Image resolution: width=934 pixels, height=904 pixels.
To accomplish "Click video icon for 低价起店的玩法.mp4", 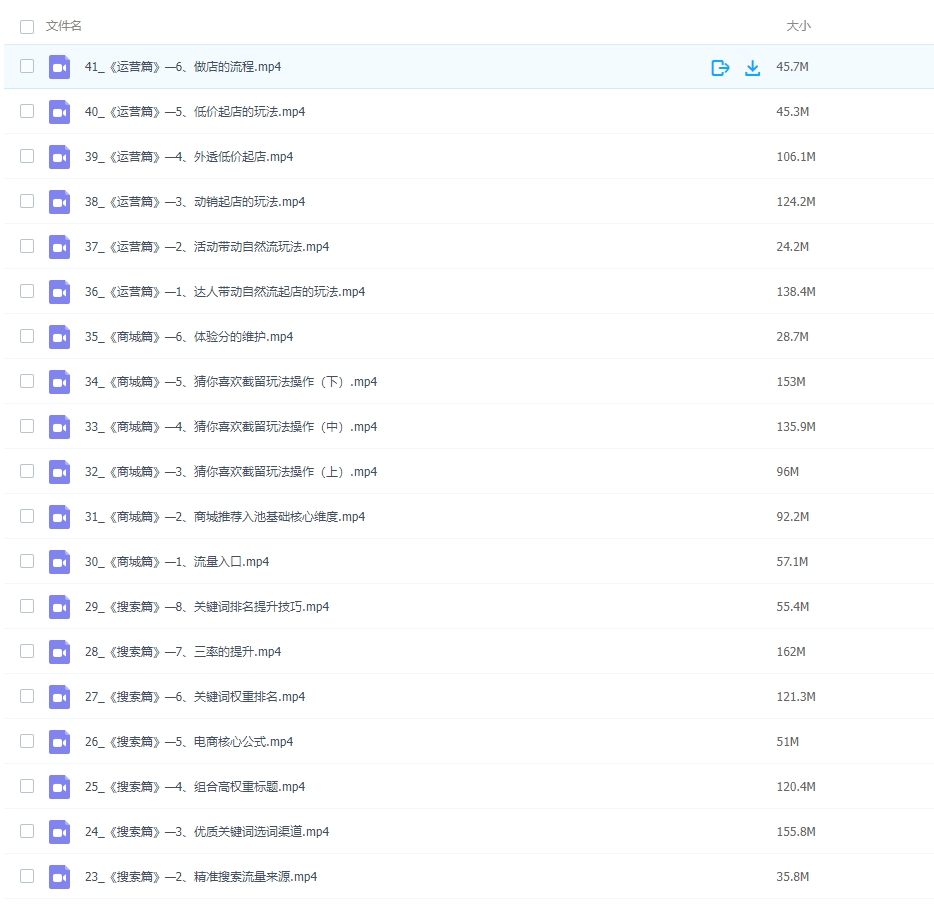I will [60, 112].
